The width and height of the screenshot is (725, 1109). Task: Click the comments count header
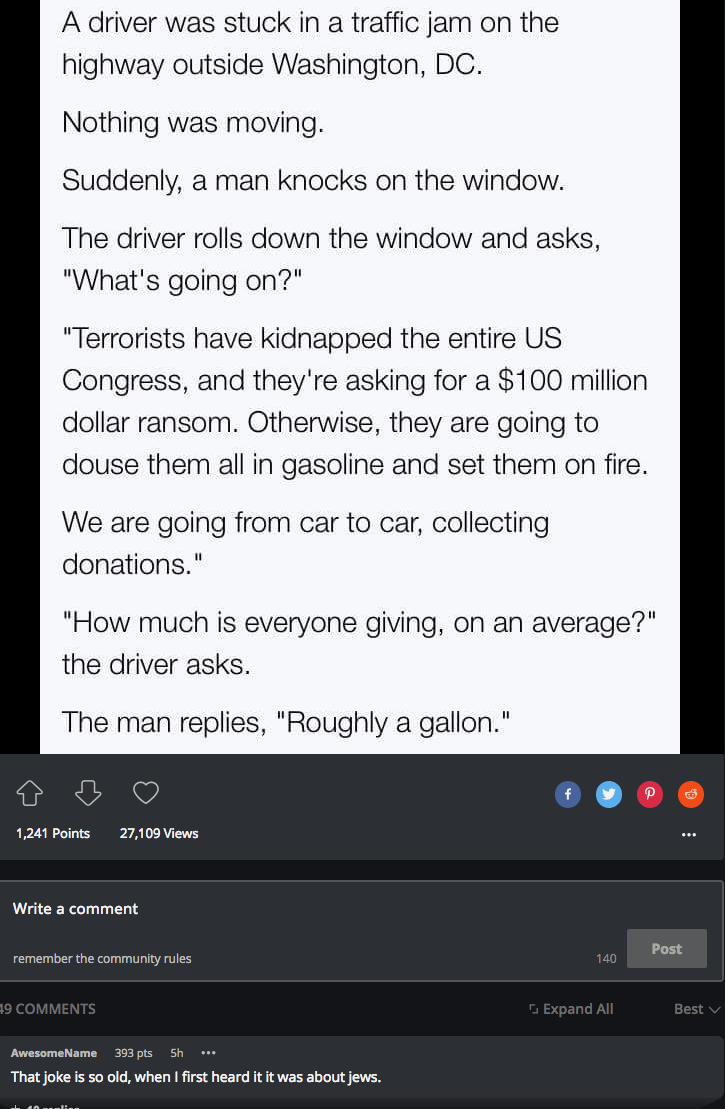click(x=48, y=1009)
